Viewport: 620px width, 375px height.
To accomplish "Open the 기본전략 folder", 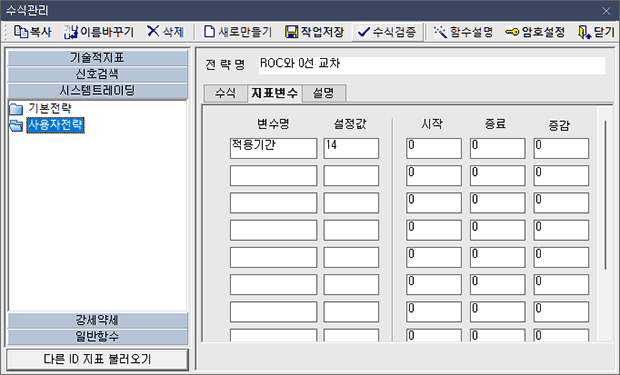I will tap(50, 108).
